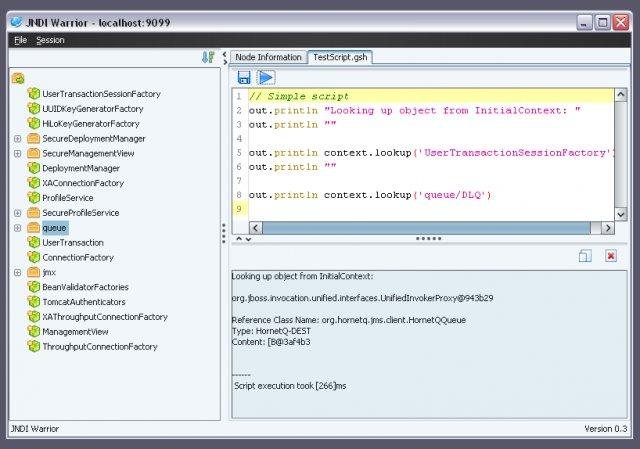640x449 pixels.
Task: Select the UserTransactionSessionFactory label in tree
Action: (102, 94)
